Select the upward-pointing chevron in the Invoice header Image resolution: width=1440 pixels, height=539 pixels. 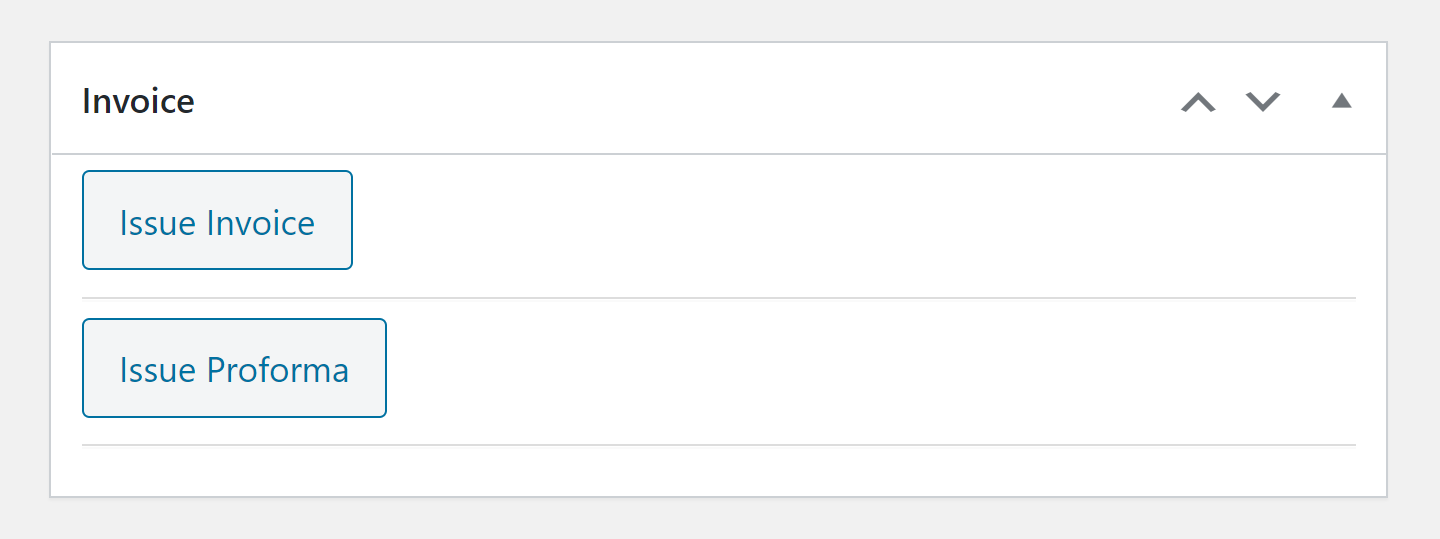click(1198, 101)
